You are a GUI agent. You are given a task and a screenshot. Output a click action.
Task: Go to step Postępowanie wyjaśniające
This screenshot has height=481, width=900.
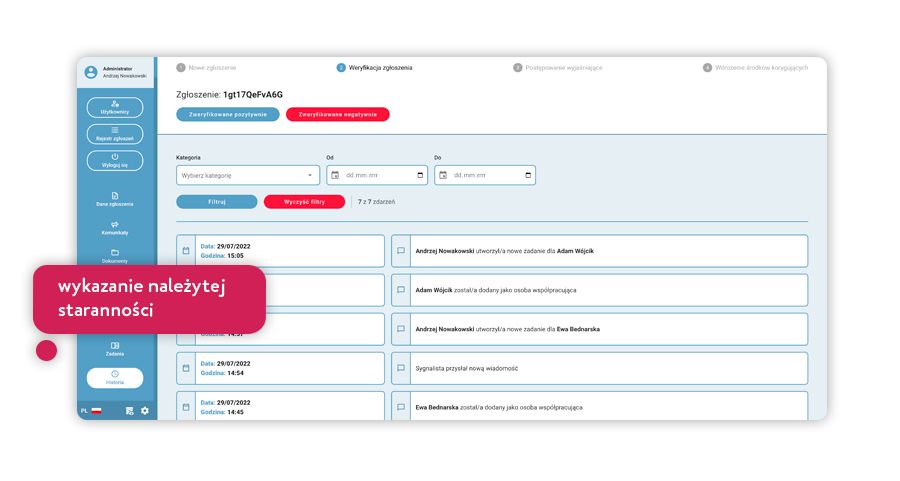click(x=558, y=68)
